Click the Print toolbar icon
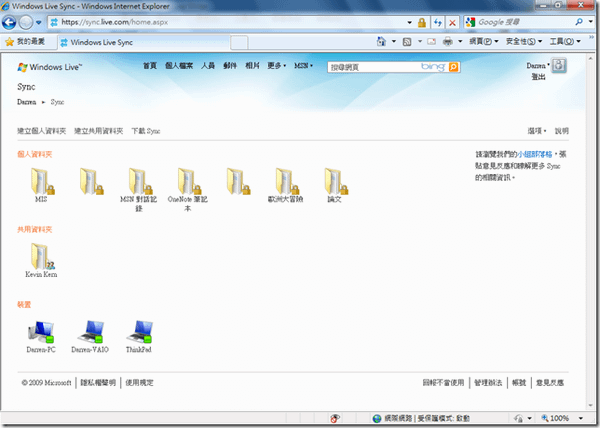 [448, 41]
